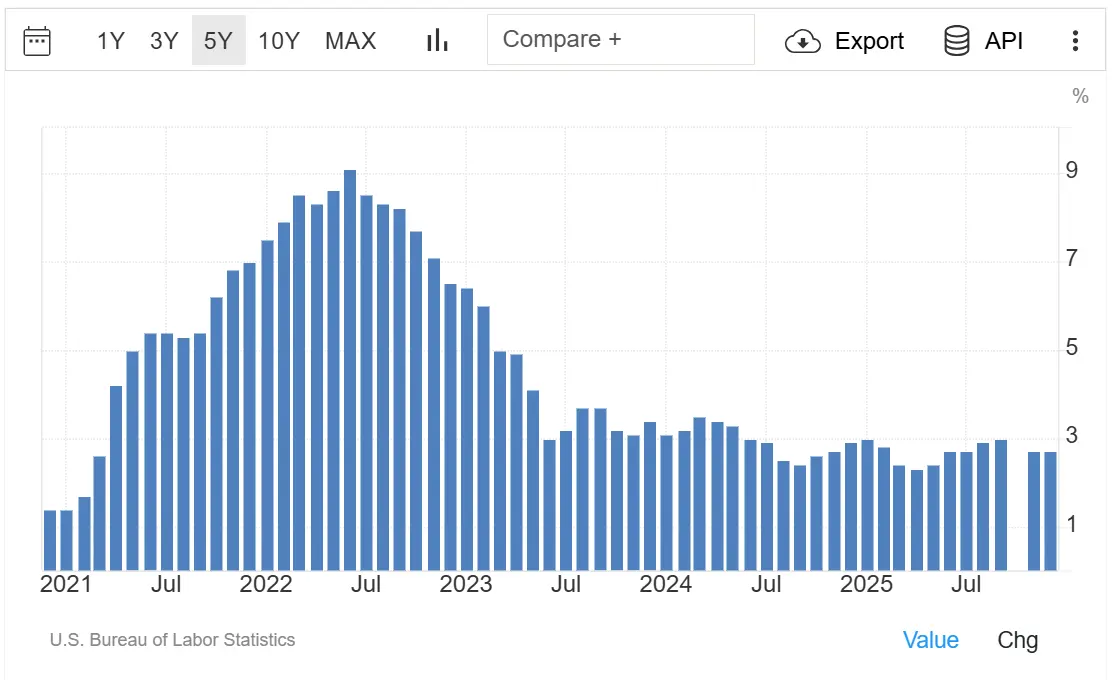Switch the chart display to Chg
Image resolution: width=1113 pixels, height=680 pixels.
[x=1017, y=640]
